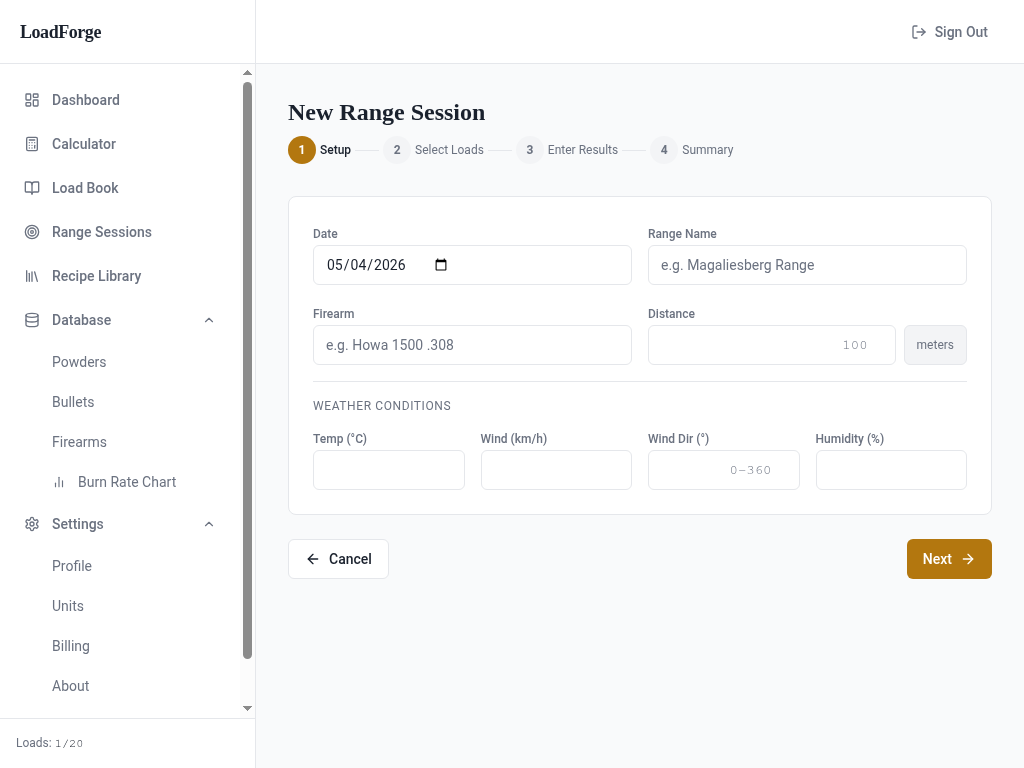
Task: Focus the Firearm input field
Action: point(472,345)
